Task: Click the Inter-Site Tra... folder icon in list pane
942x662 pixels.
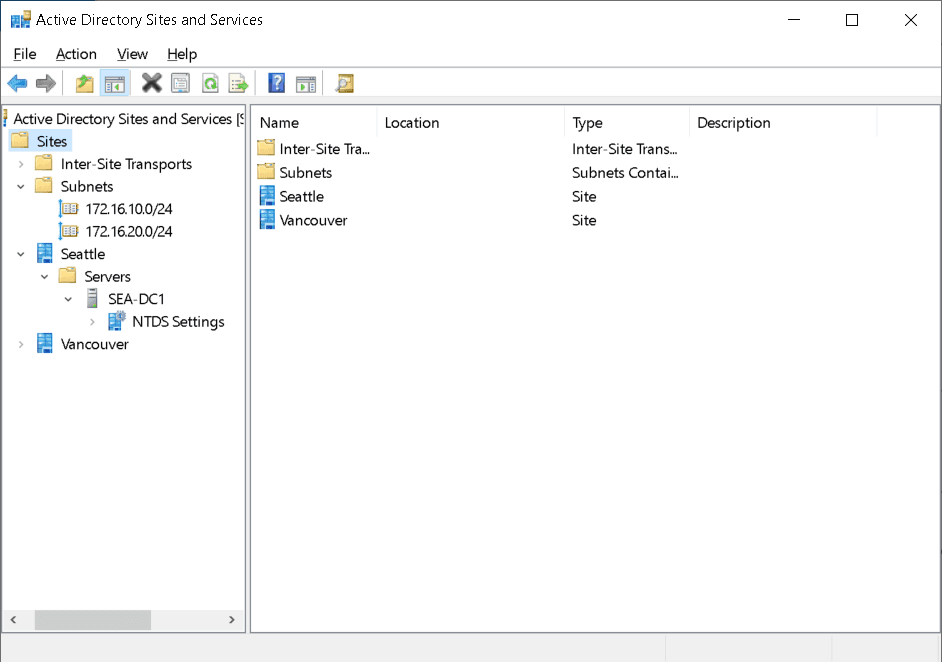Action: [266, 148]
